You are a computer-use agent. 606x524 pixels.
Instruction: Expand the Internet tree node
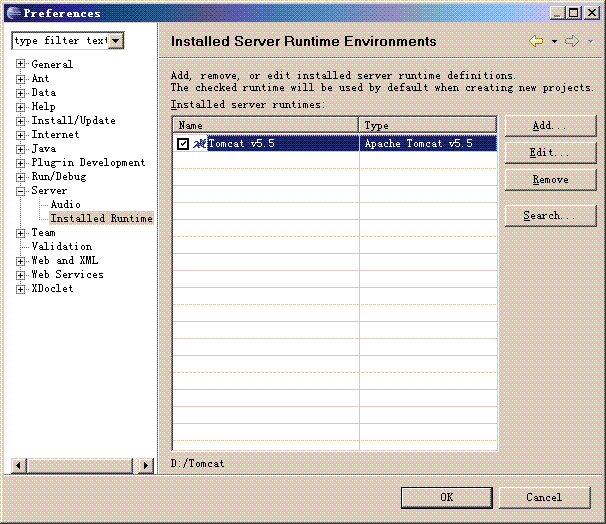pyautogui.click(x=20, y=135)
